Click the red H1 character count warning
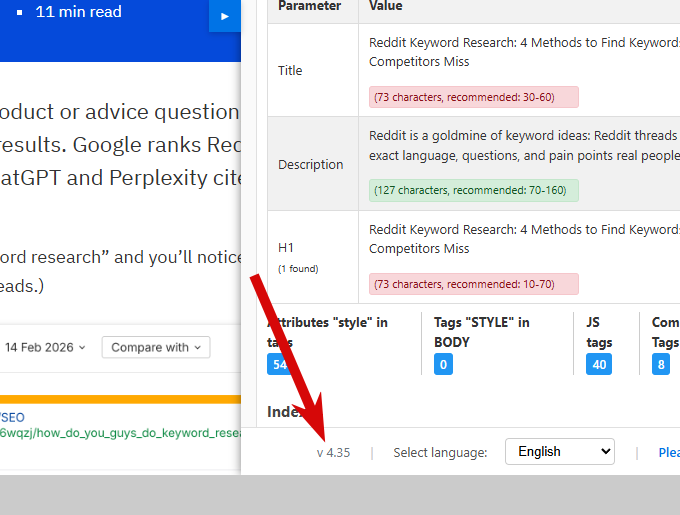The image size is (680, 515). (474, 284)
